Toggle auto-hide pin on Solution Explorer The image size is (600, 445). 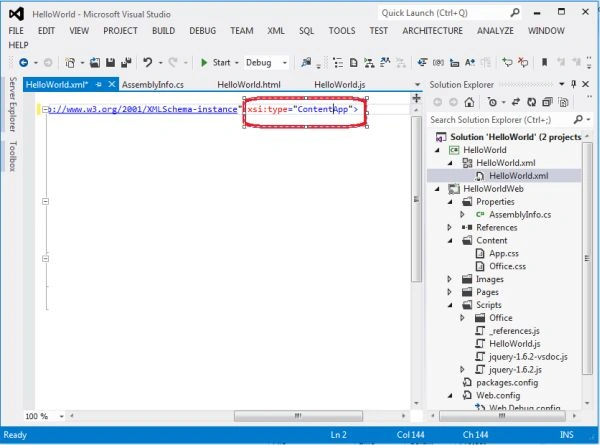click(x=573, y=84)
